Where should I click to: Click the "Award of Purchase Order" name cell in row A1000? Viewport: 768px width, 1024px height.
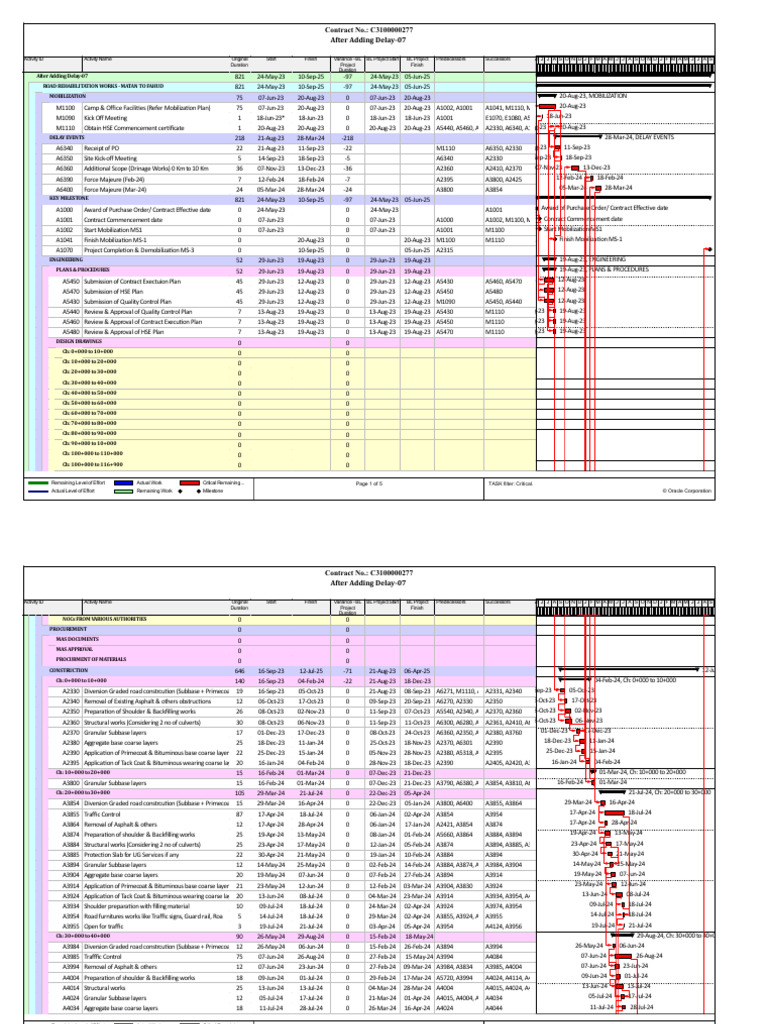[x=147, y=210]
